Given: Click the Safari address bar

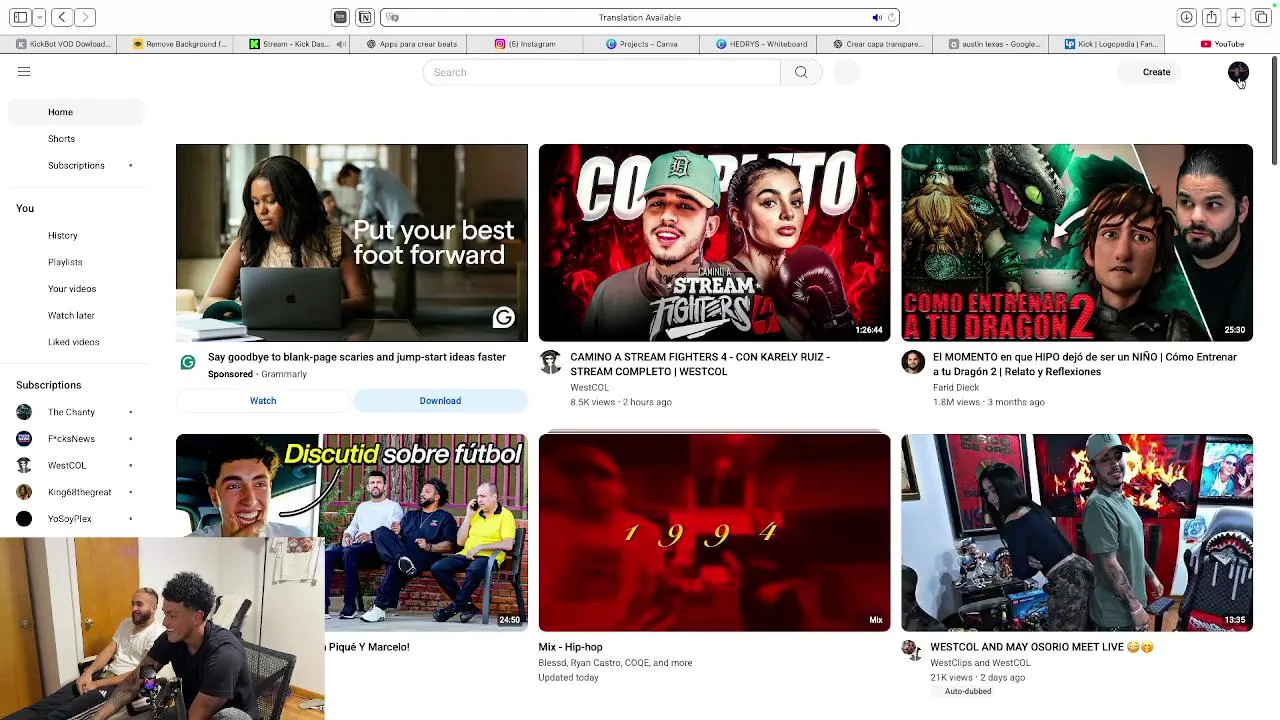Looking at the screenshot, I should 640,17.
